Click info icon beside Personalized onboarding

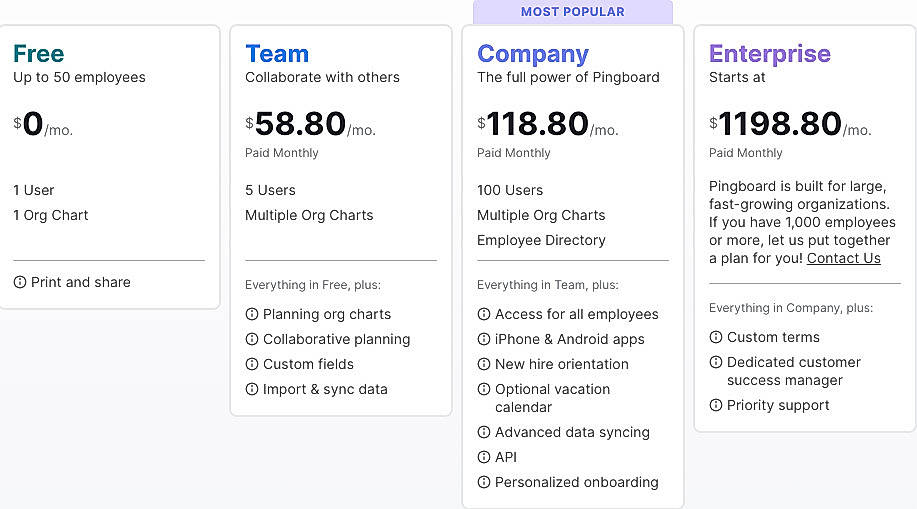(484, 482)
